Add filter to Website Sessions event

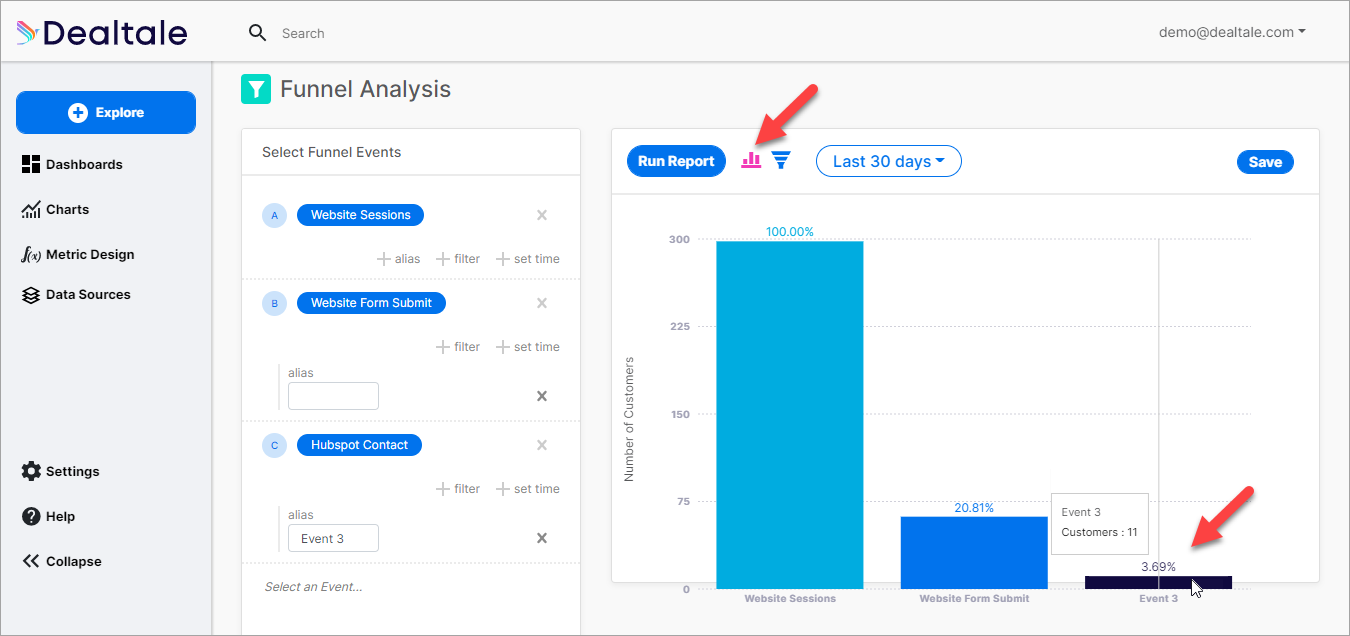coord(458,259)
